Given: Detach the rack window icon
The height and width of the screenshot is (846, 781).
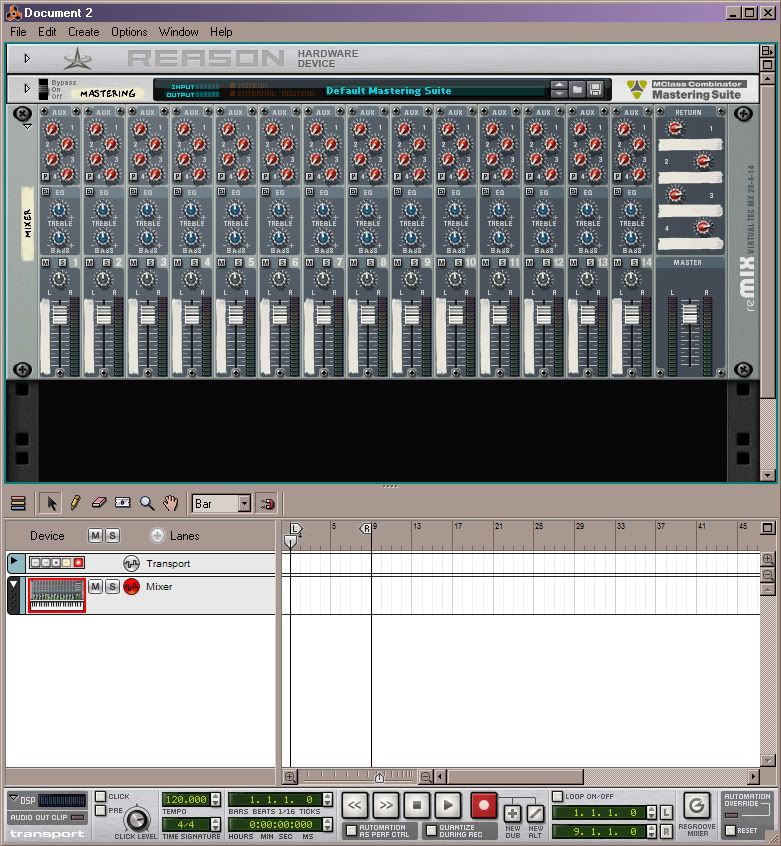Looking at the screenshot, I should point(767,51).
